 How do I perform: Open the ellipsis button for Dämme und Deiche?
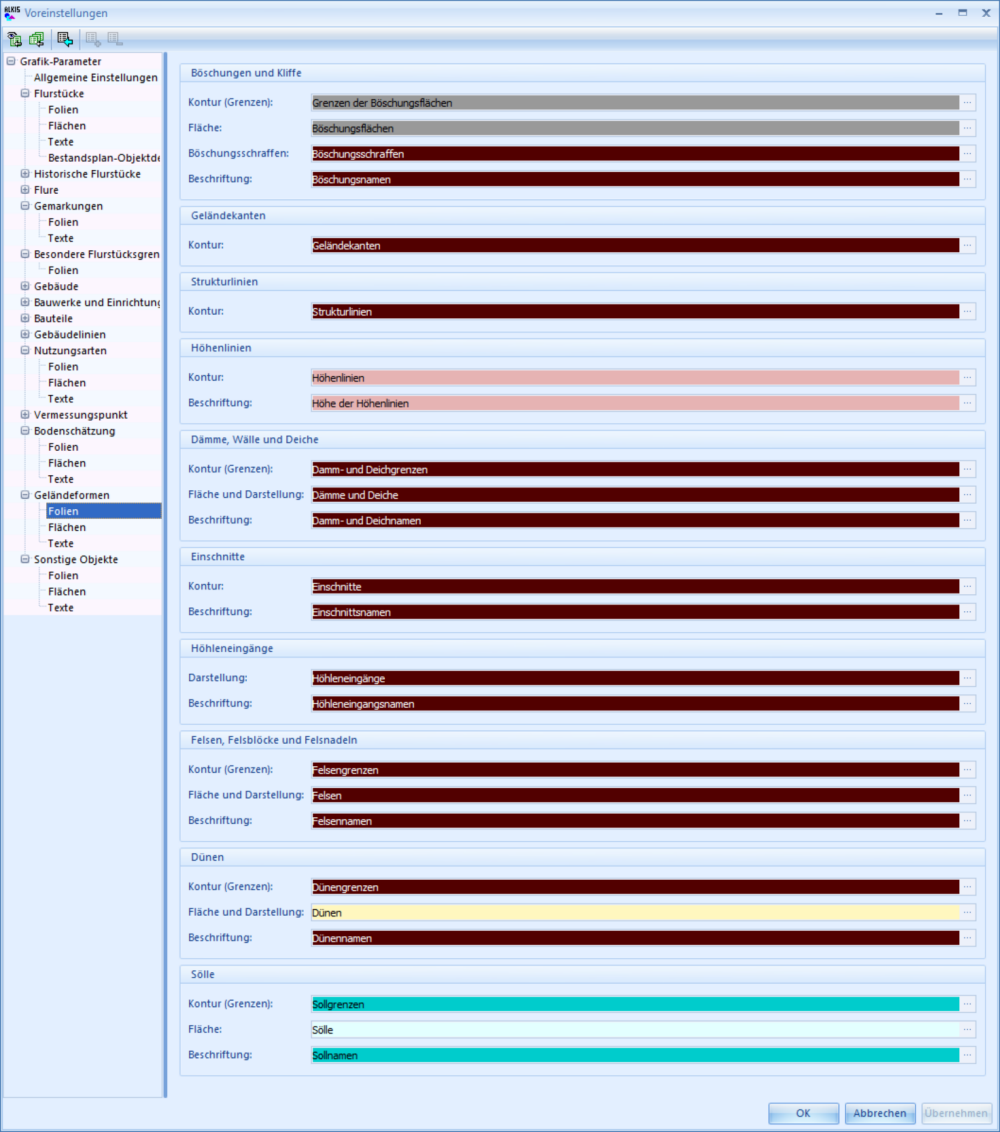tap(968, 495)
